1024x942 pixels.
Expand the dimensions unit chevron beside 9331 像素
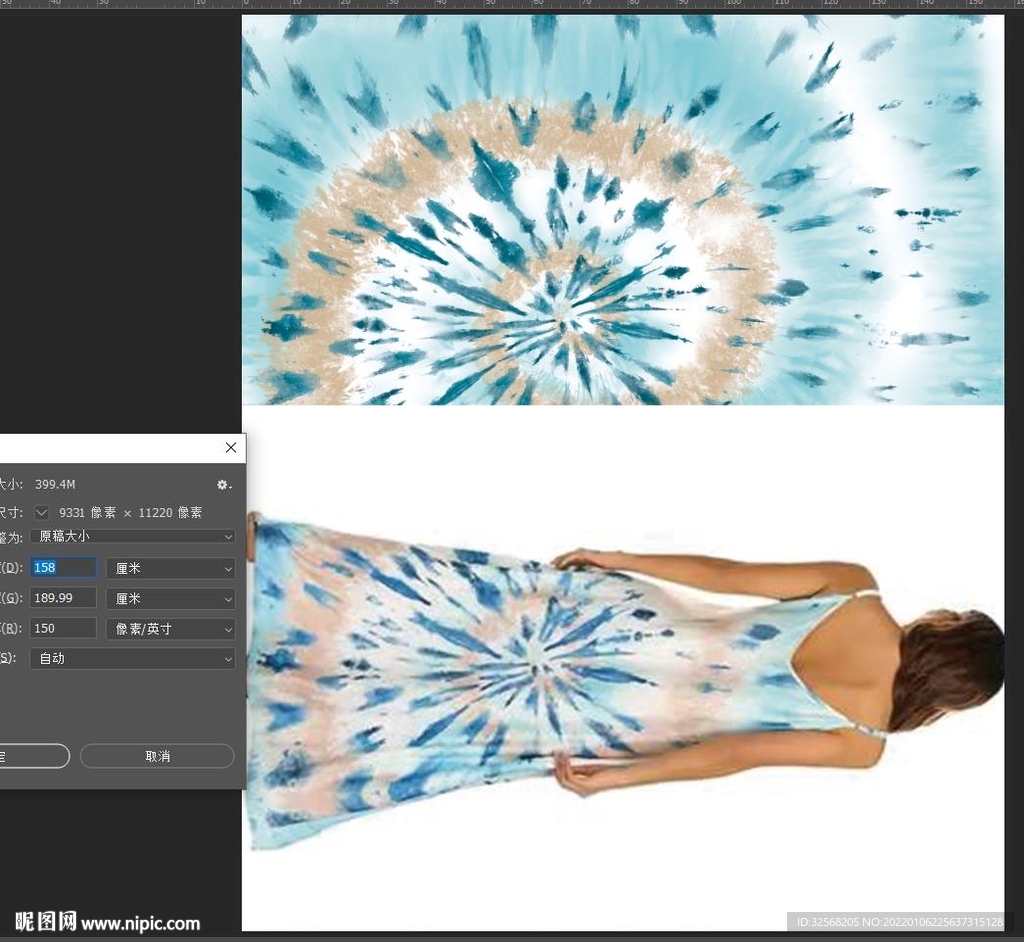(x=41, y=512)
